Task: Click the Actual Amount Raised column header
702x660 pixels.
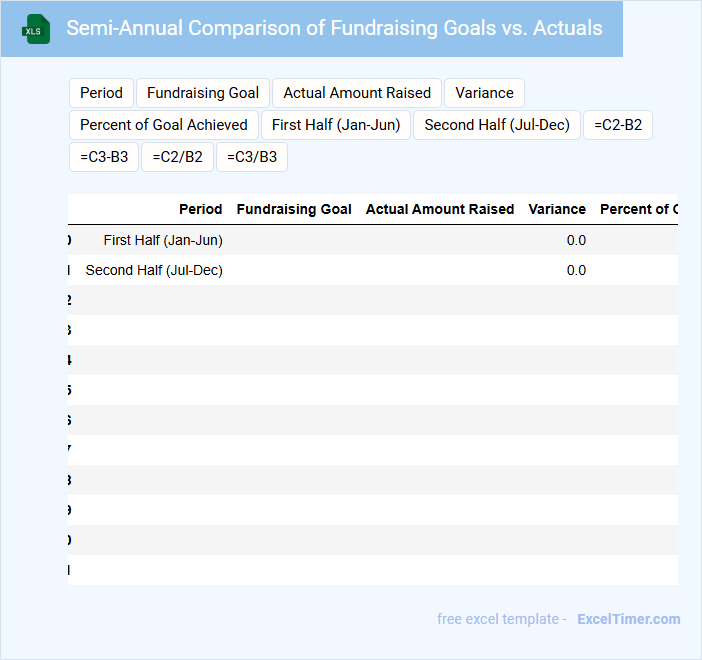Action: point(440,209)
